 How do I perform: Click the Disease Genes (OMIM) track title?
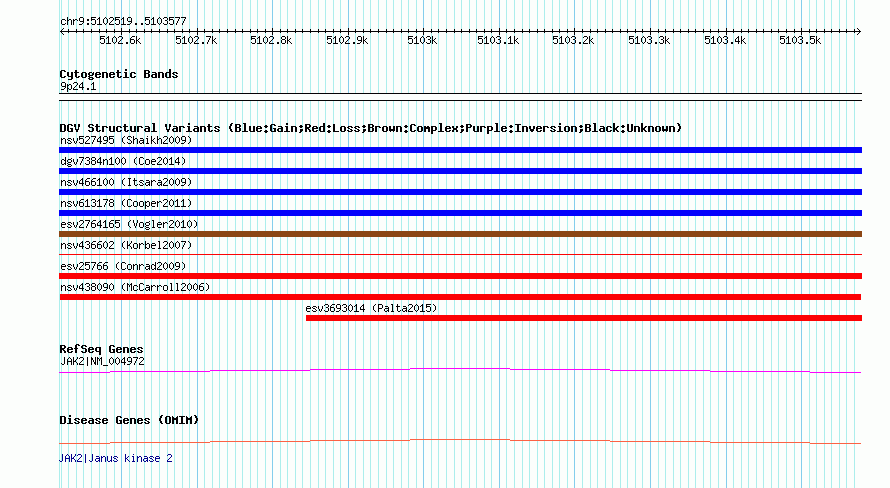(129, 420)
